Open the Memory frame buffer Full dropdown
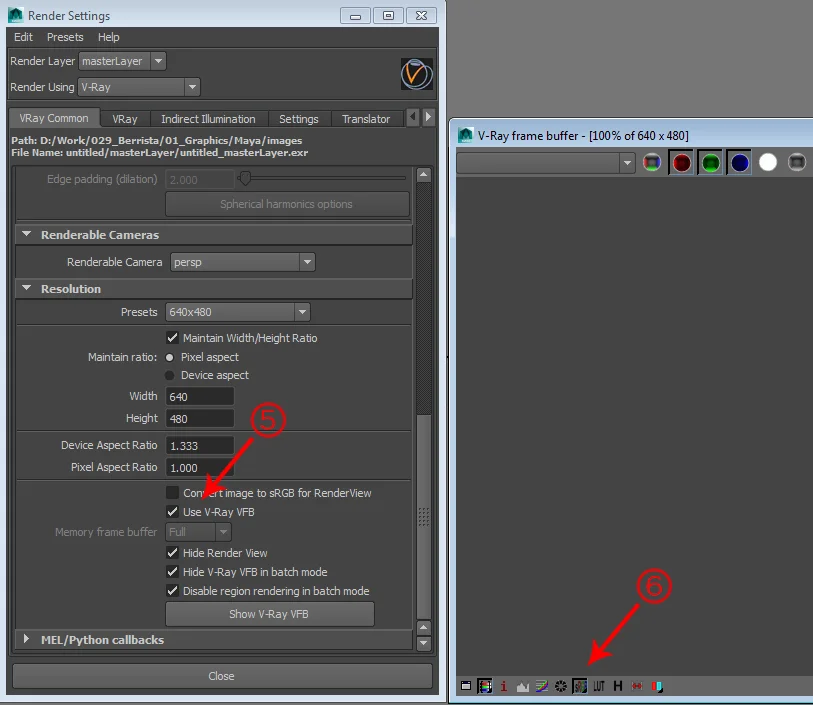 point(199,532)
